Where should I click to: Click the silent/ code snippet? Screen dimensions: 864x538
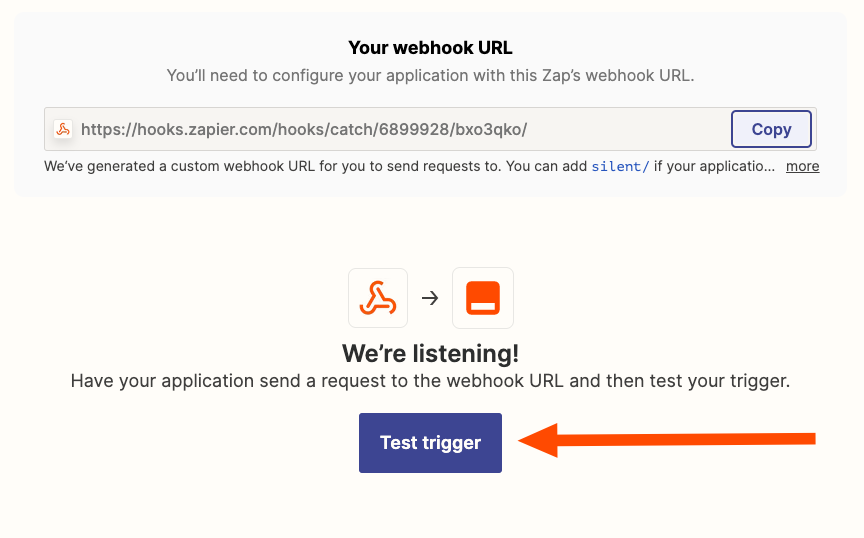620,166
